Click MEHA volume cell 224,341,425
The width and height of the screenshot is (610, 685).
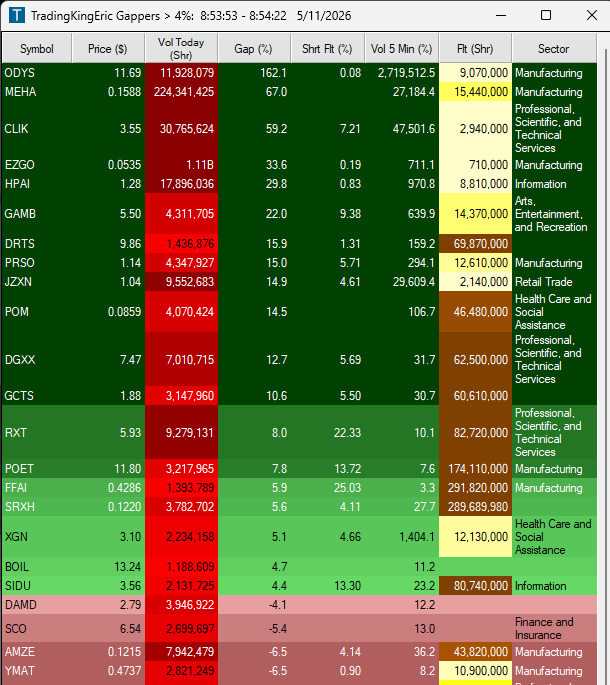(x=181, y=92)
